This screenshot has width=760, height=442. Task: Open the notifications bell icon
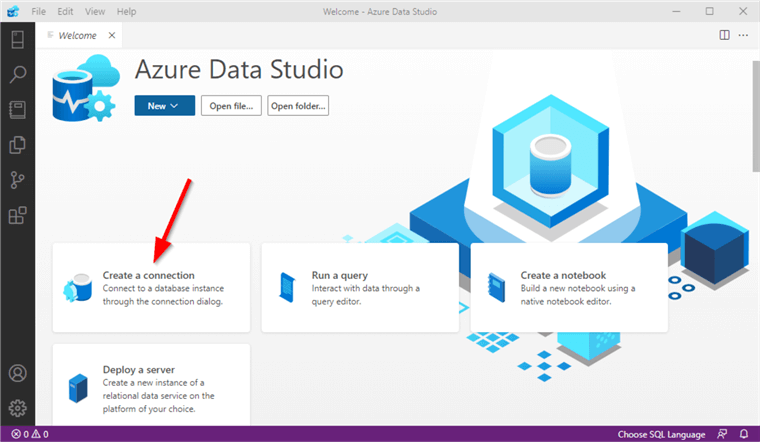tap(744, 434)
